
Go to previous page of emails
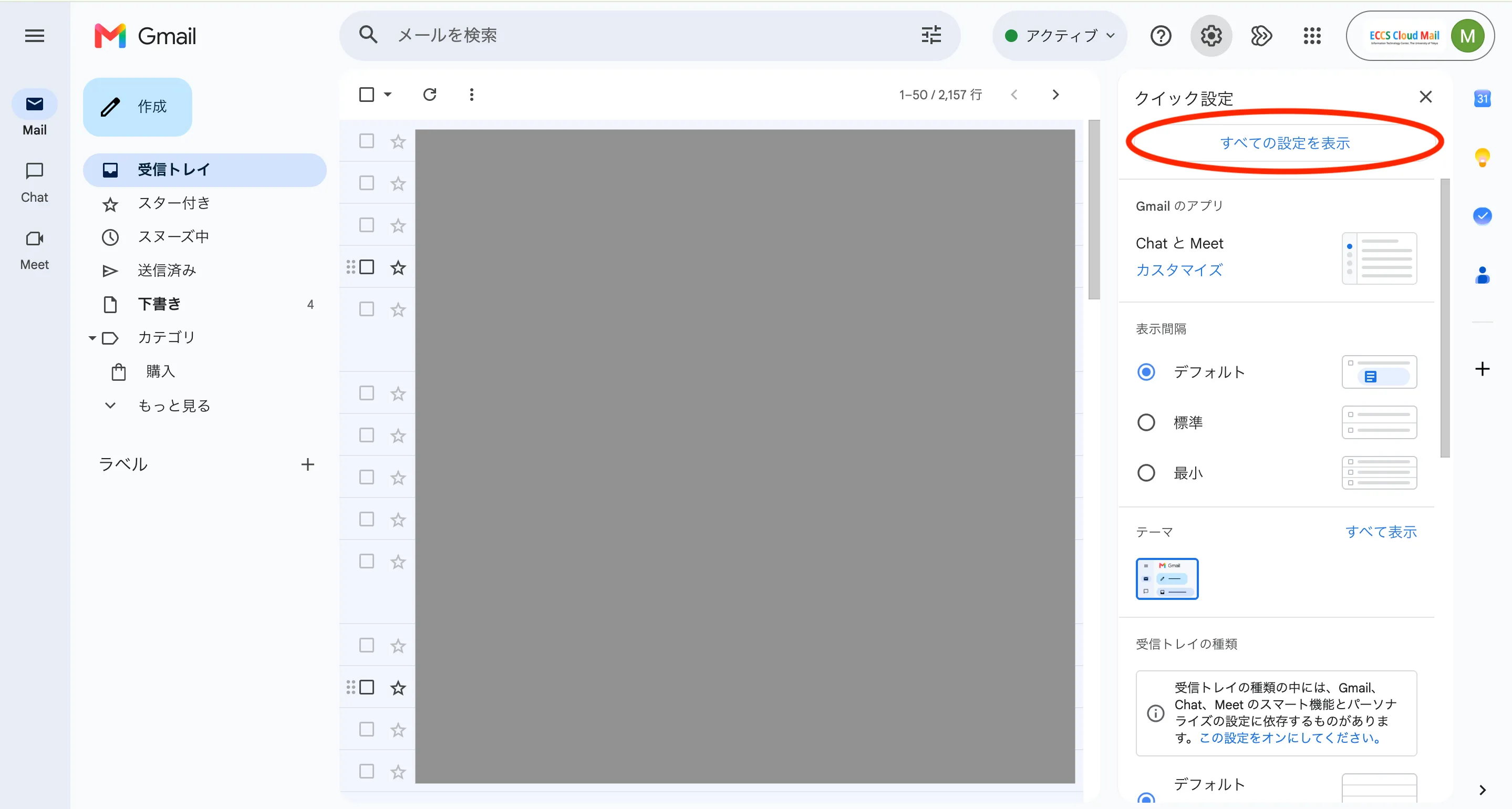1013,95
